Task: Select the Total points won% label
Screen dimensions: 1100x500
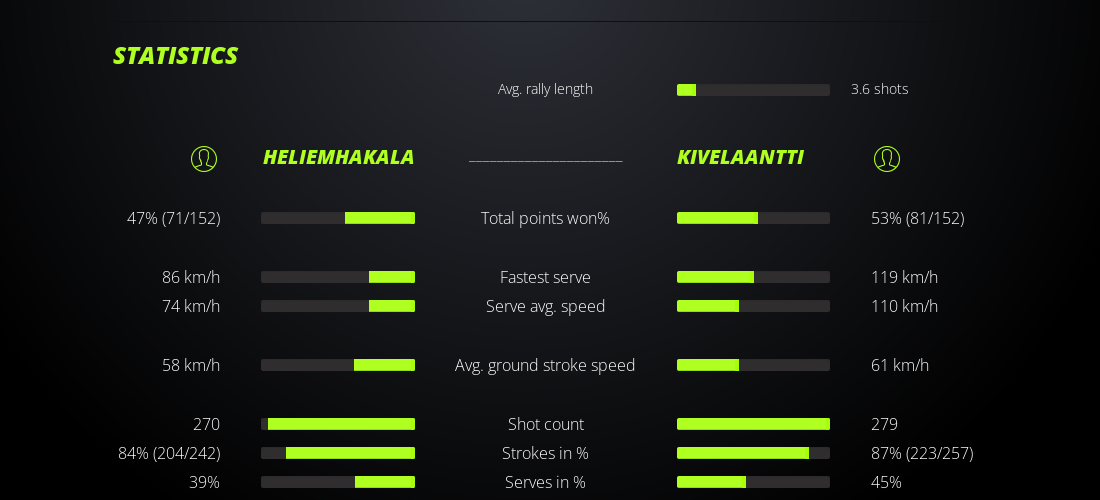Action: tap(545, 218)
